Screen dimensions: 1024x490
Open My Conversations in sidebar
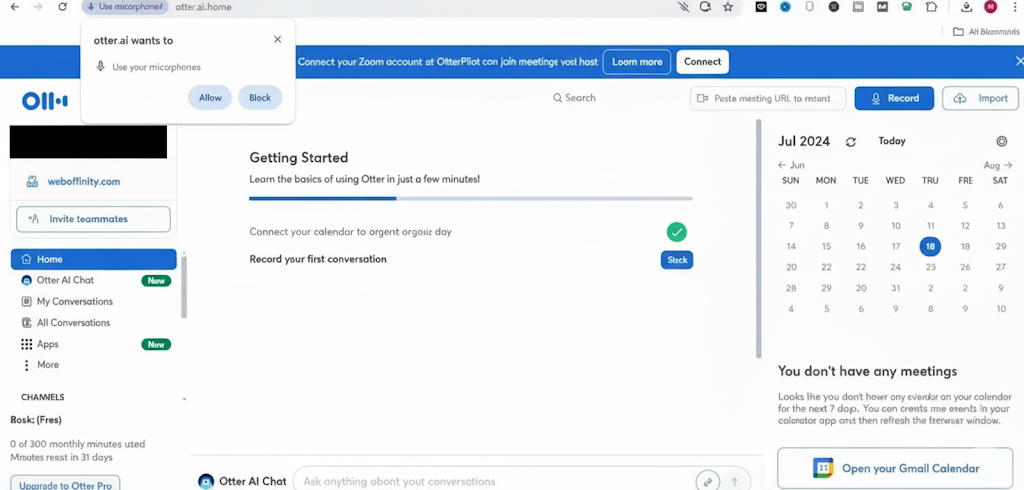74,301
